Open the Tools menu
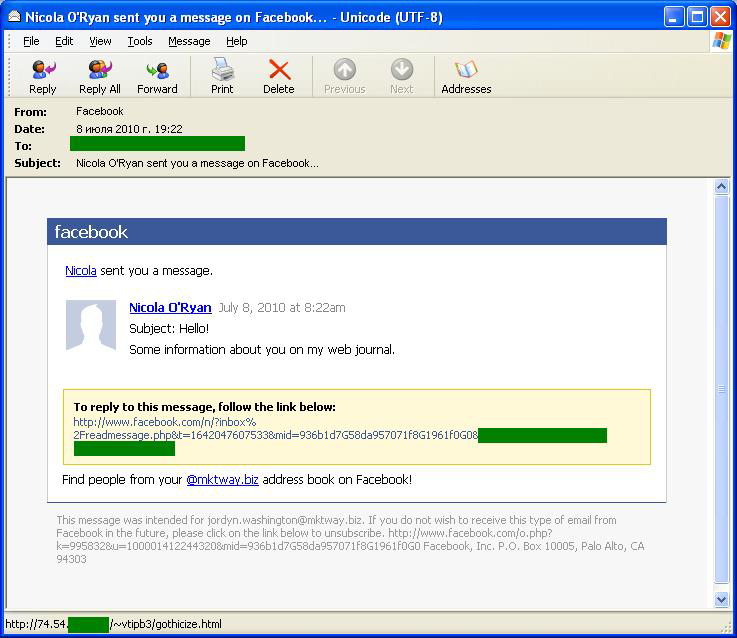Viewport: 737px width, 638px height. pyautogui.click(x=140, y=41)
